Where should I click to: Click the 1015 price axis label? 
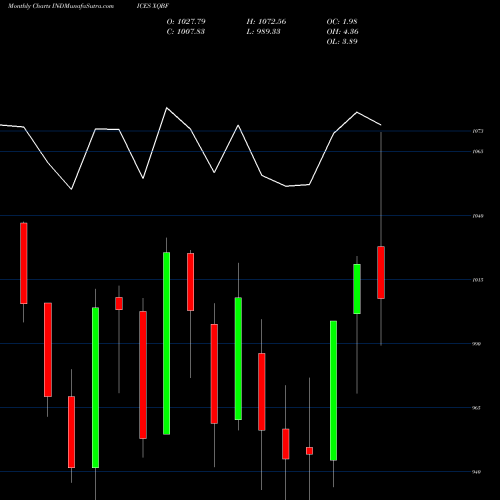(478, 280)
